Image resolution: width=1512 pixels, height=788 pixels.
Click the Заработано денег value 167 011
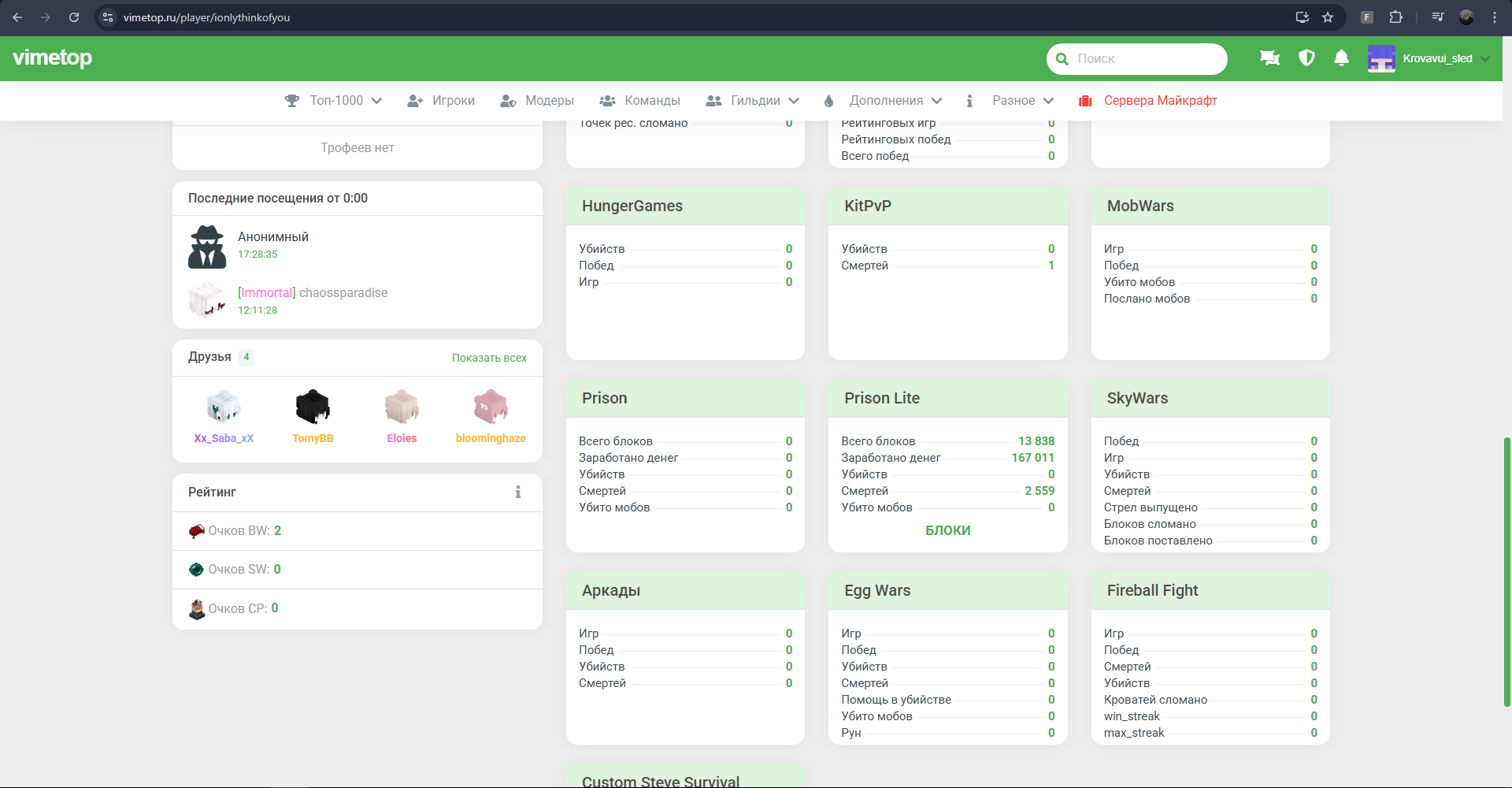click(1032, 458)
